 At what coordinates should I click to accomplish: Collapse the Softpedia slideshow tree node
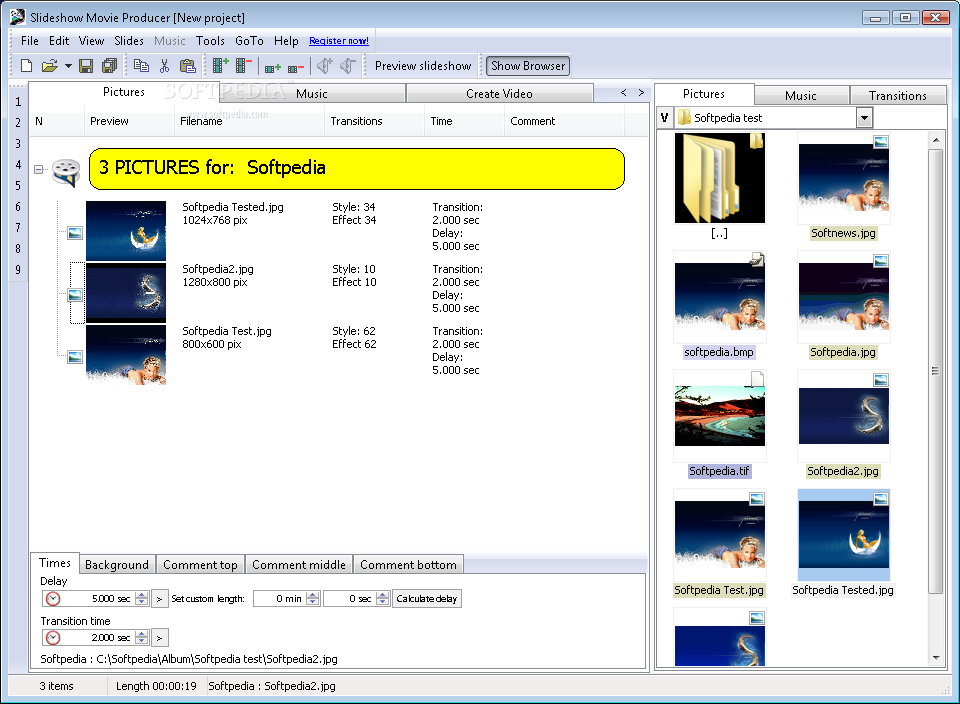[x=39, y=169]
